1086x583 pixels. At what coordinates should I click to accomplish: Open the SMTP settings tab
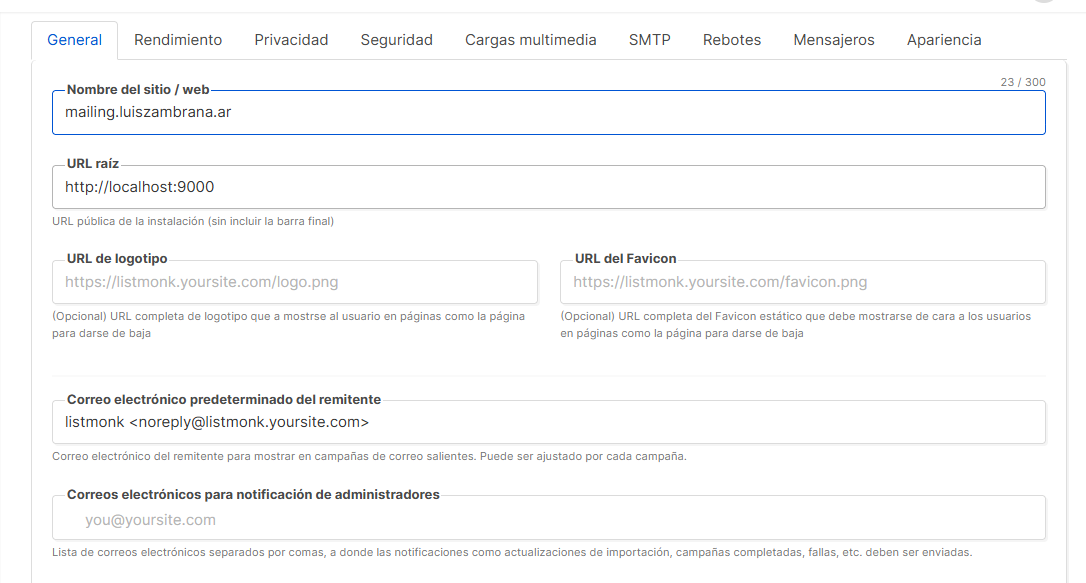[649, 40]
